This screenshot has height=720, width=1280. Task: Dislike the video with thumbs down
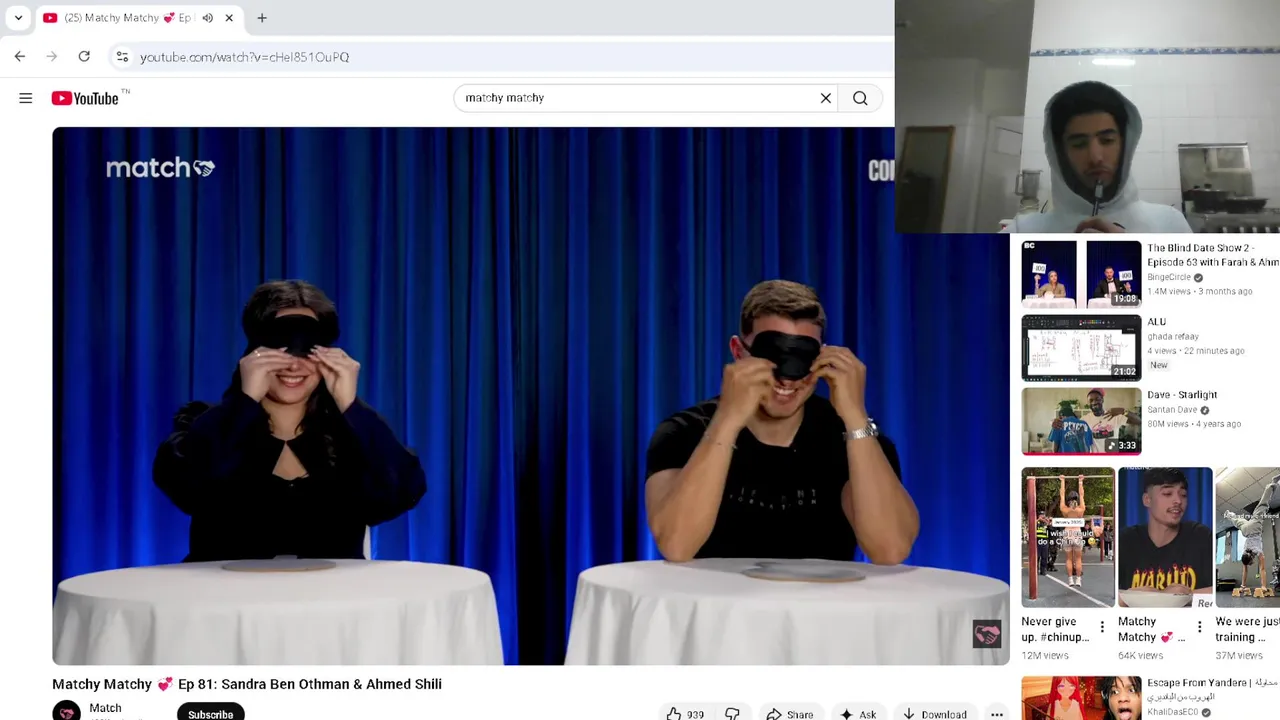pyautogui.click(x=732, y=714)
